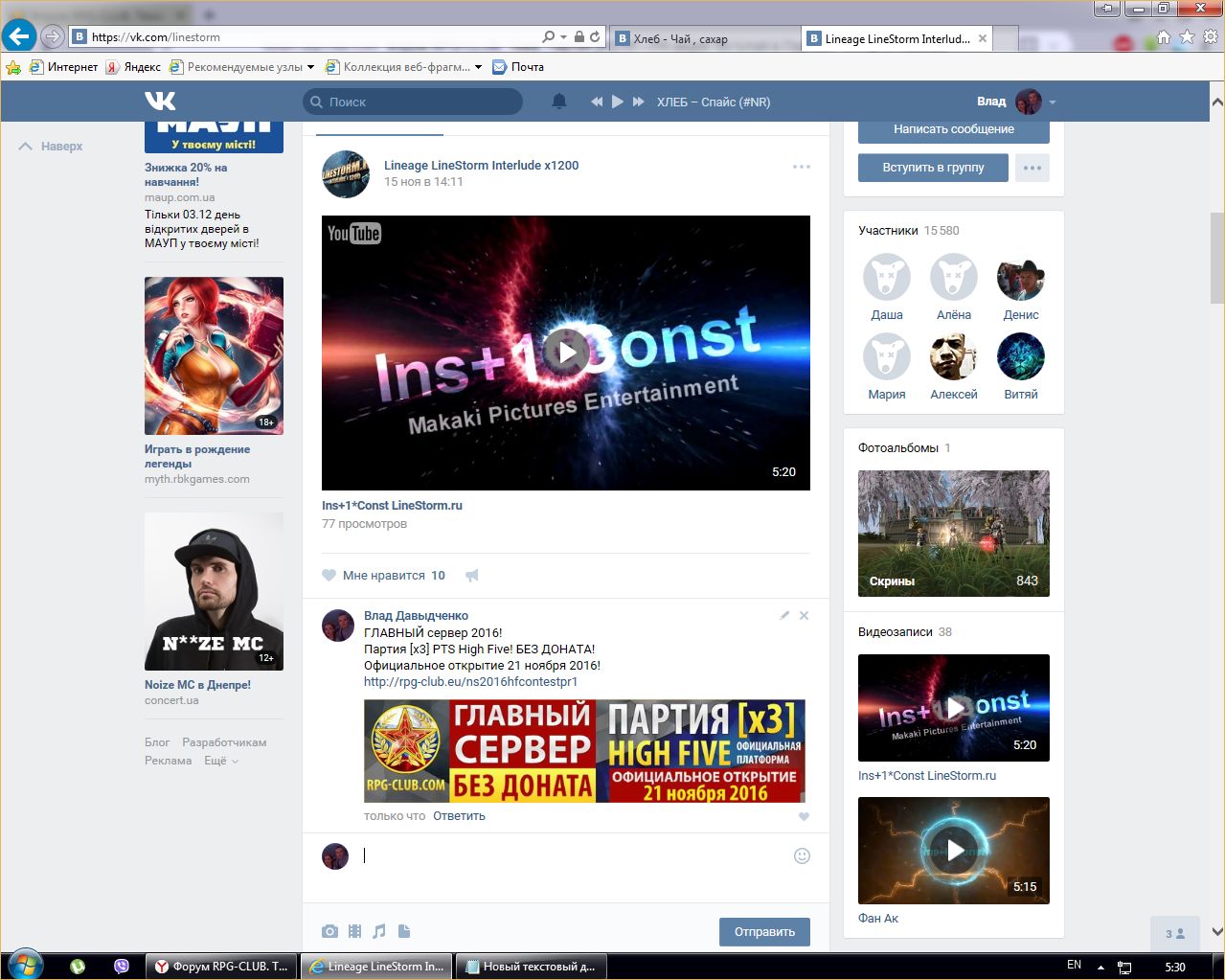
Task: Open the friends chat widget at bottom right
Action: point(1174,934)
